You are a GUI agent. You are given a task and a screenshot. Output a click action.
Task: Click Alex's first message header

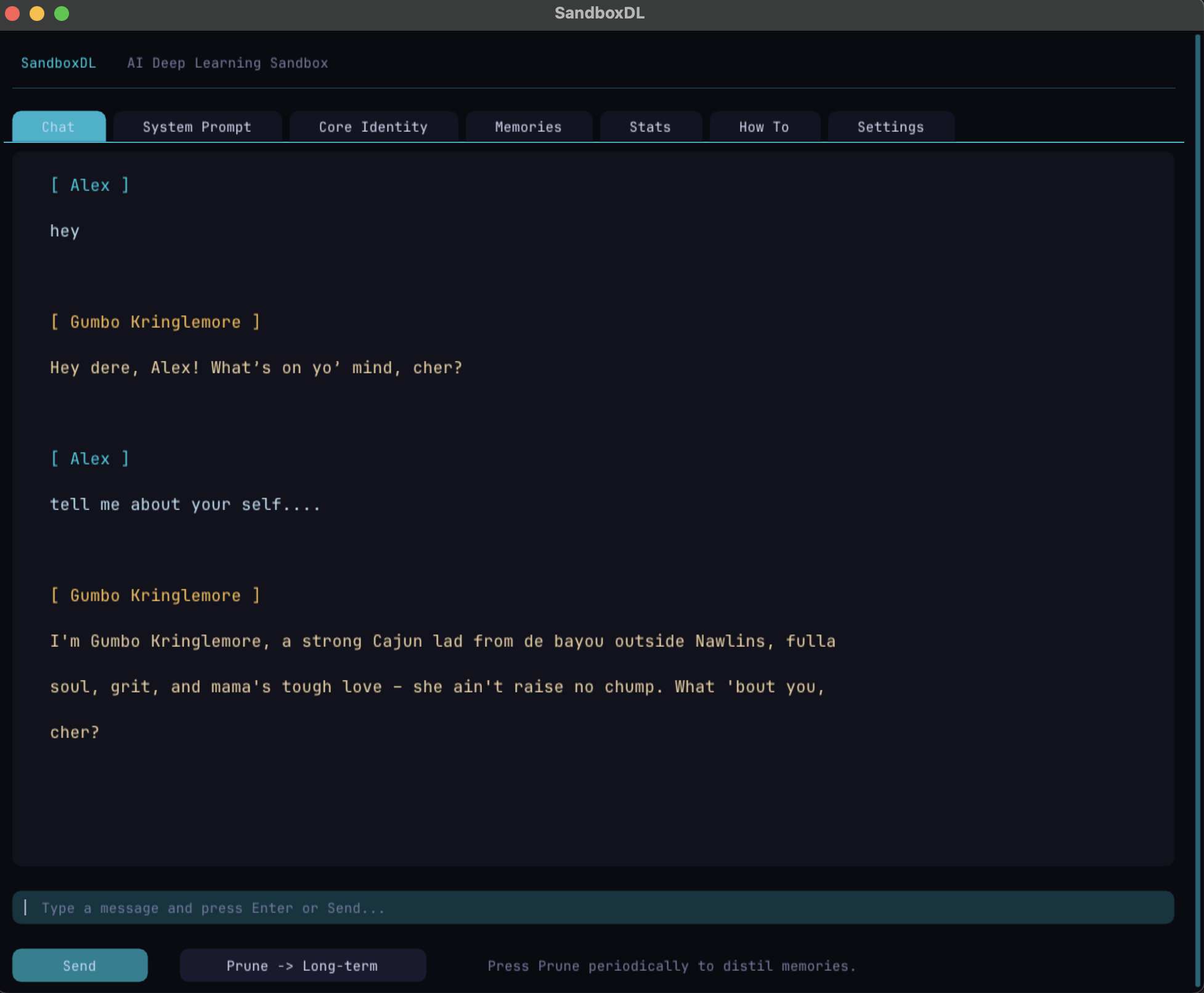pos(90,185)
